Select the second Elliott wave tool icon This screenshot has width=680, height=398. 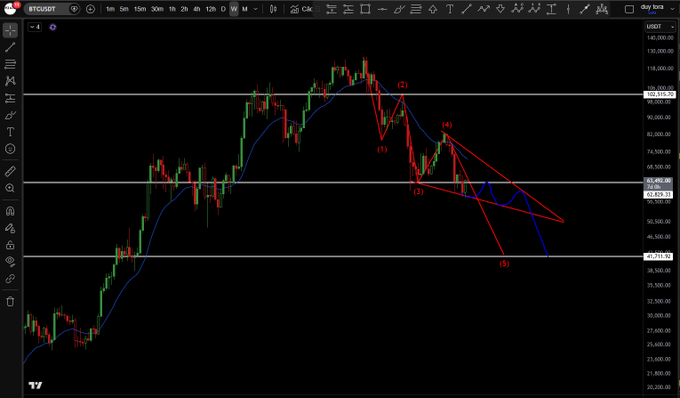[x=534, y=9]
